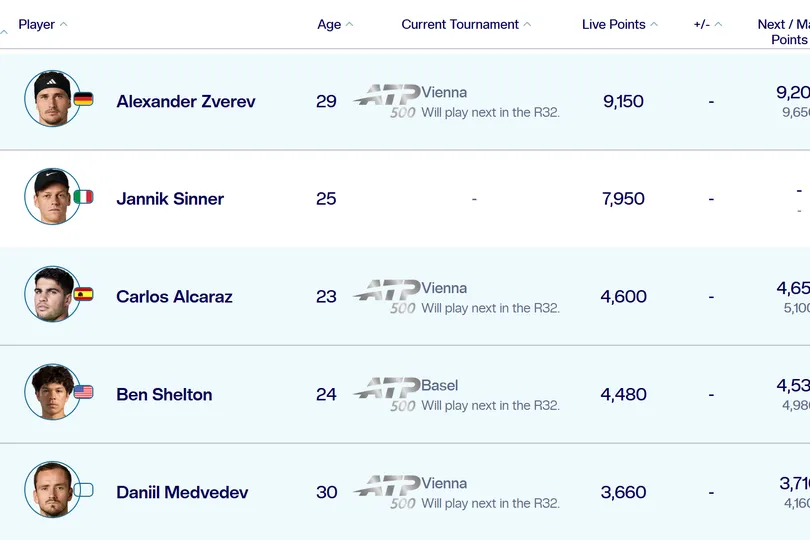
Task: Click the Italian flag icon beside Sinner
Action: (x=83, y=197)
